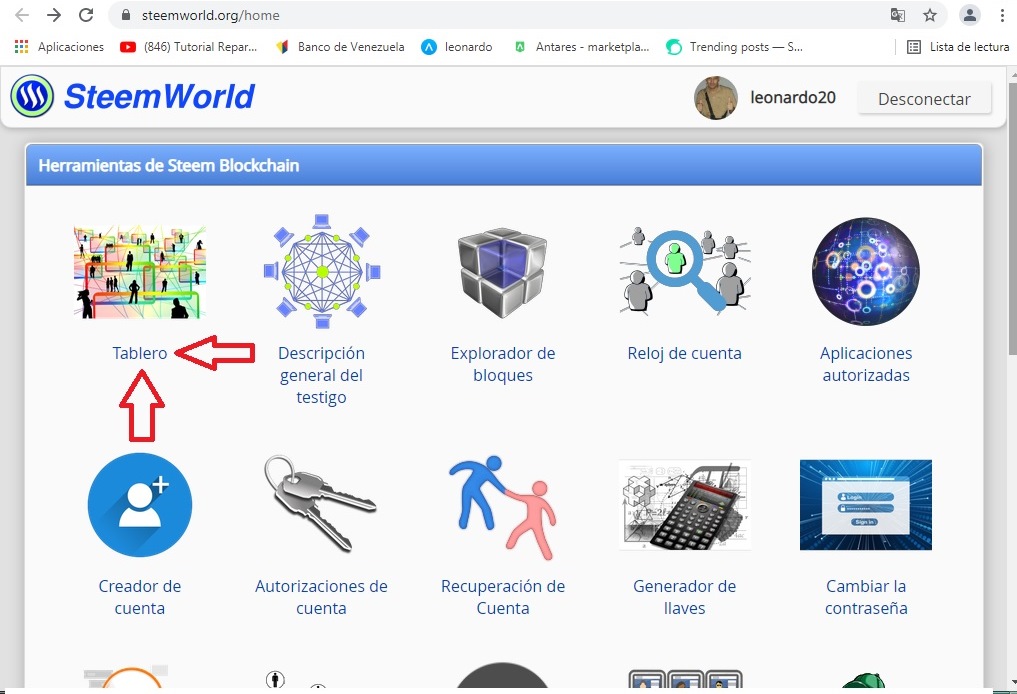Click the Desconectar button

pyautogui.click(x=924, y=99)
